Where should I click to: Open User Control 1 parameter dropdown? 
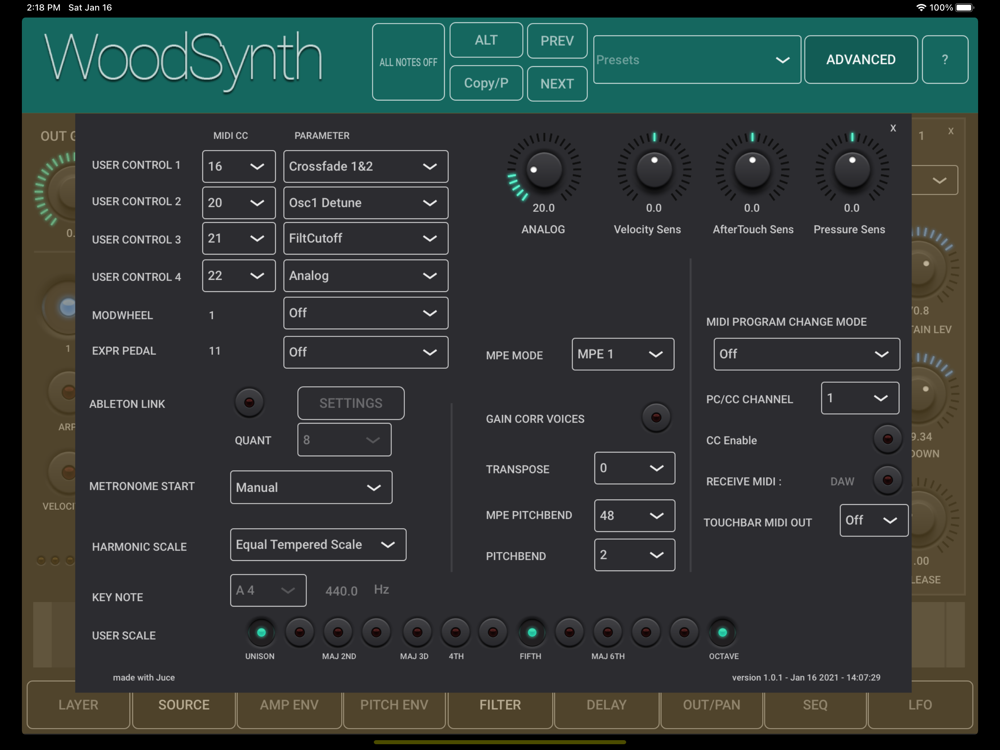click(365, 166)
